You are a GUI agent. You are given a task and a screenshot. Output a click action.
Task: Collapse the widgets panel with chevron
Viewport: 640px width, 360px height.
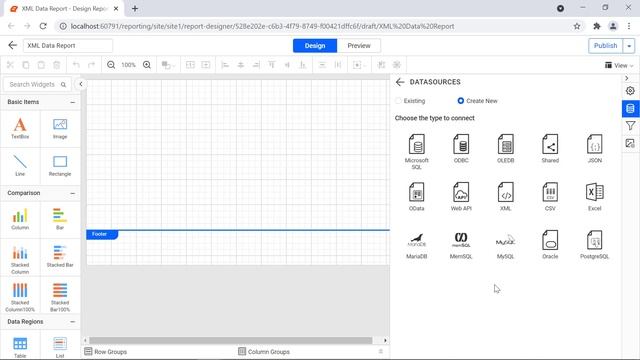pyautogui.click(x=81, y=84)
